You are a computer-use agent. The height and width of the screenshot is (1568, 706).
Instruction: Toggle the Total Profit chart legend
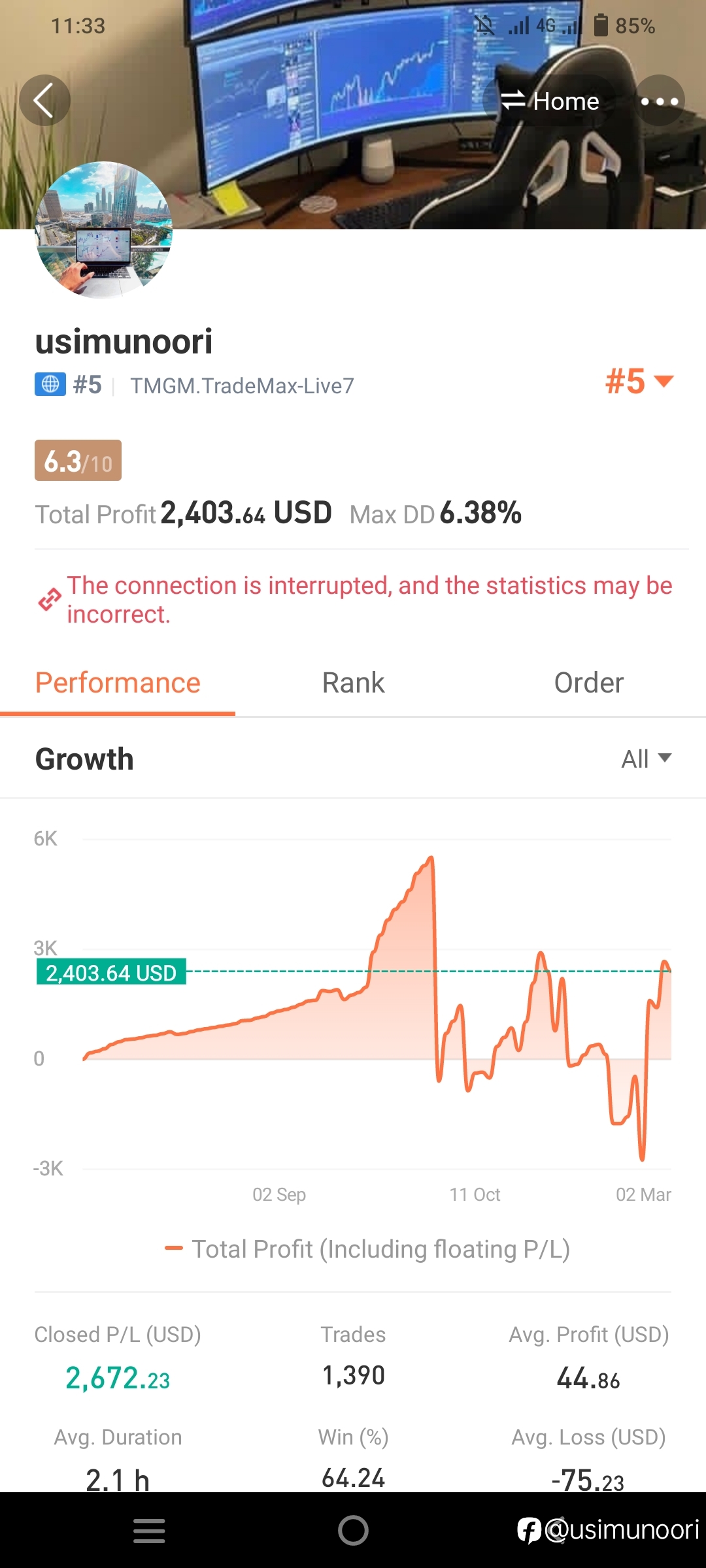coord(367,1249)
